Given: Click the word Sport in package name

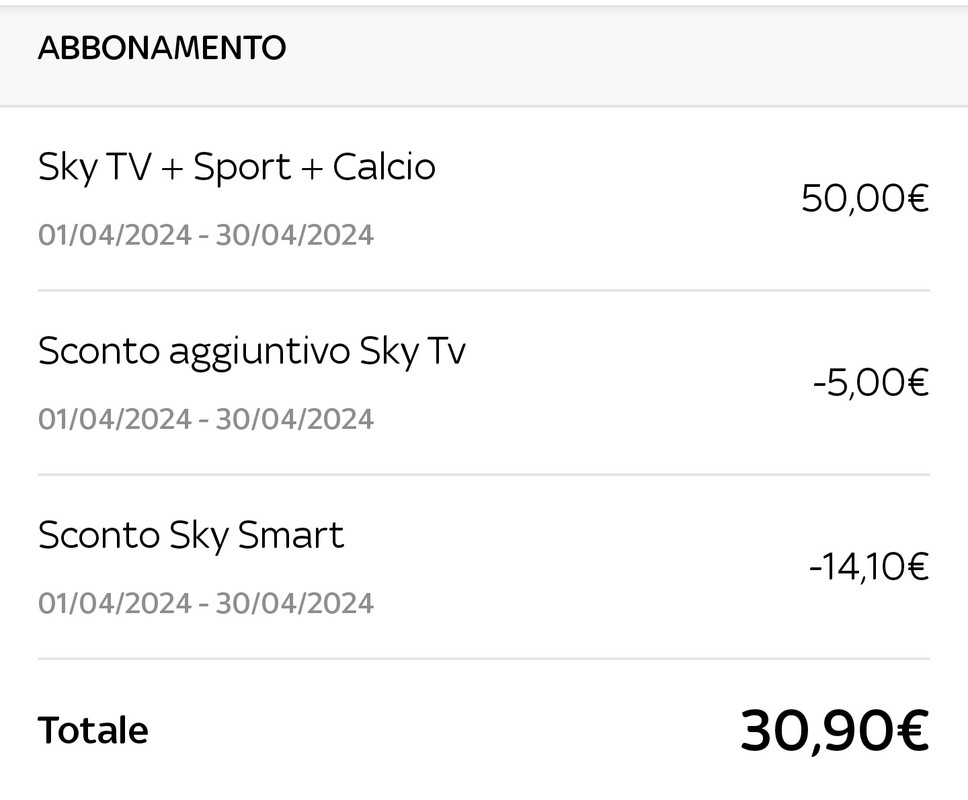Looking at the screenshot, I should click(x=242, y=168).
